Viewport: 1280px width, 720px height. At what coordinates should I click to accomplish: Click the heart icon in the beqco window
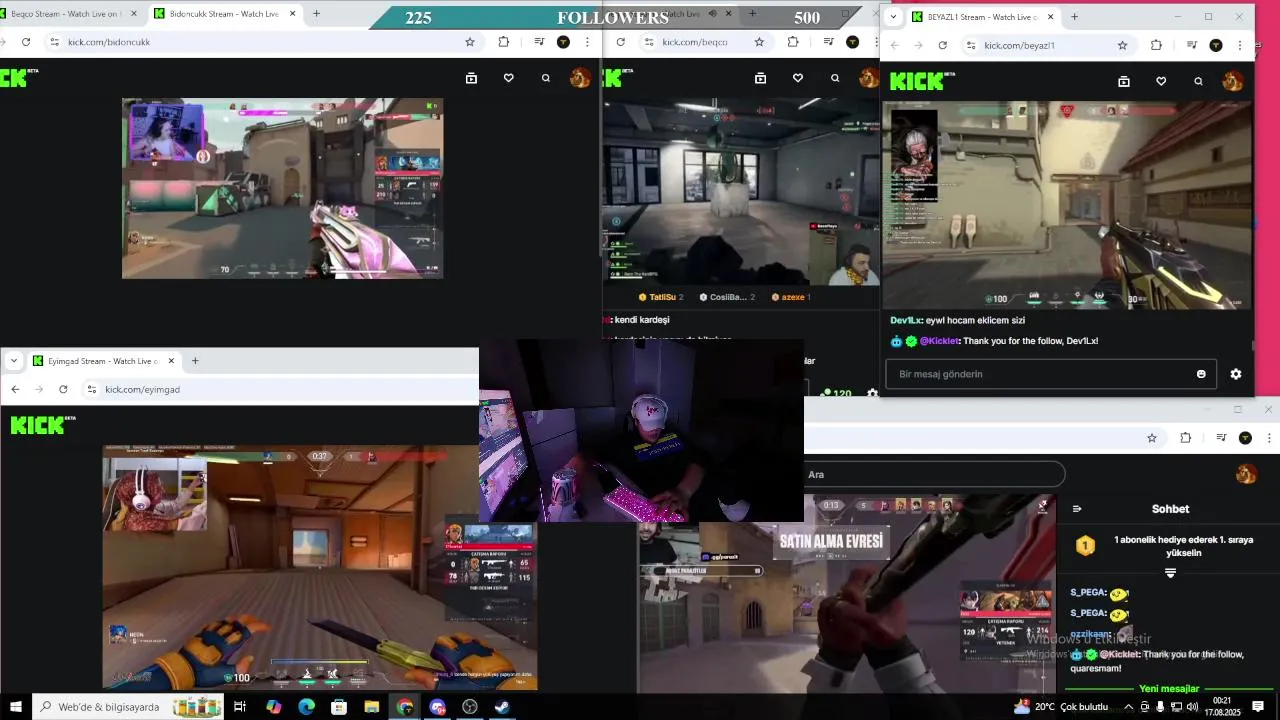[x=798, y=78]
